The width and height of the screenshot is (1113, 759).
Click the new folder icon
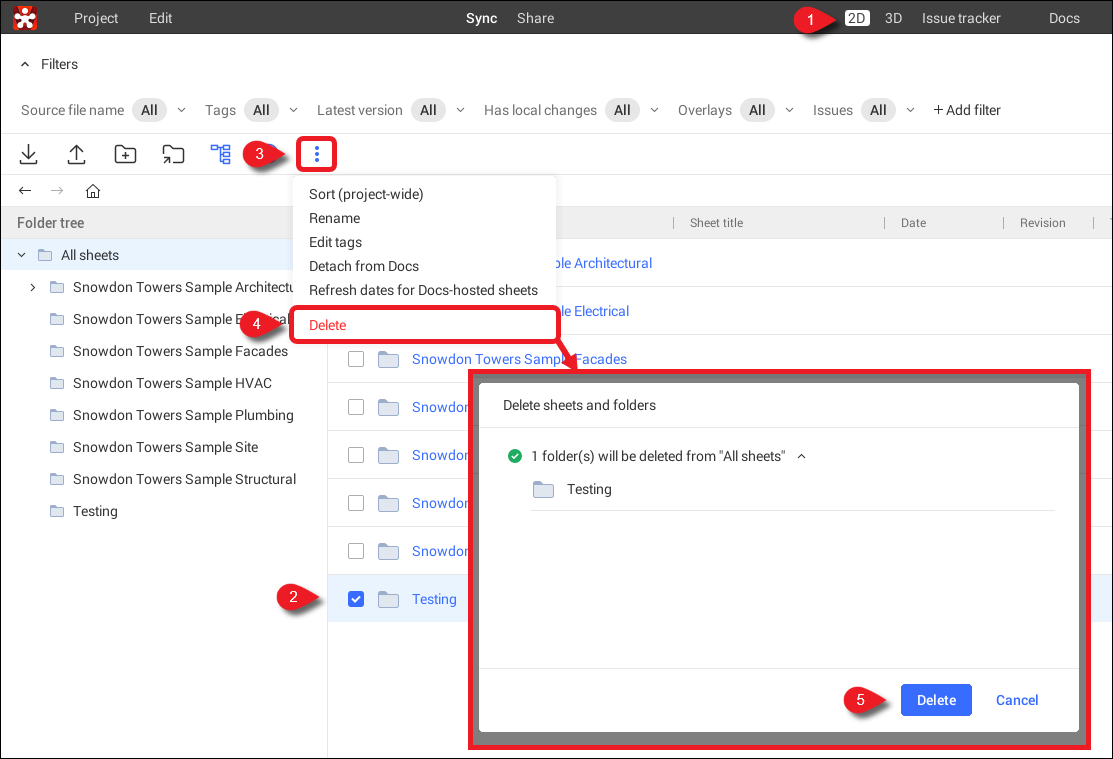pos(125,154)
